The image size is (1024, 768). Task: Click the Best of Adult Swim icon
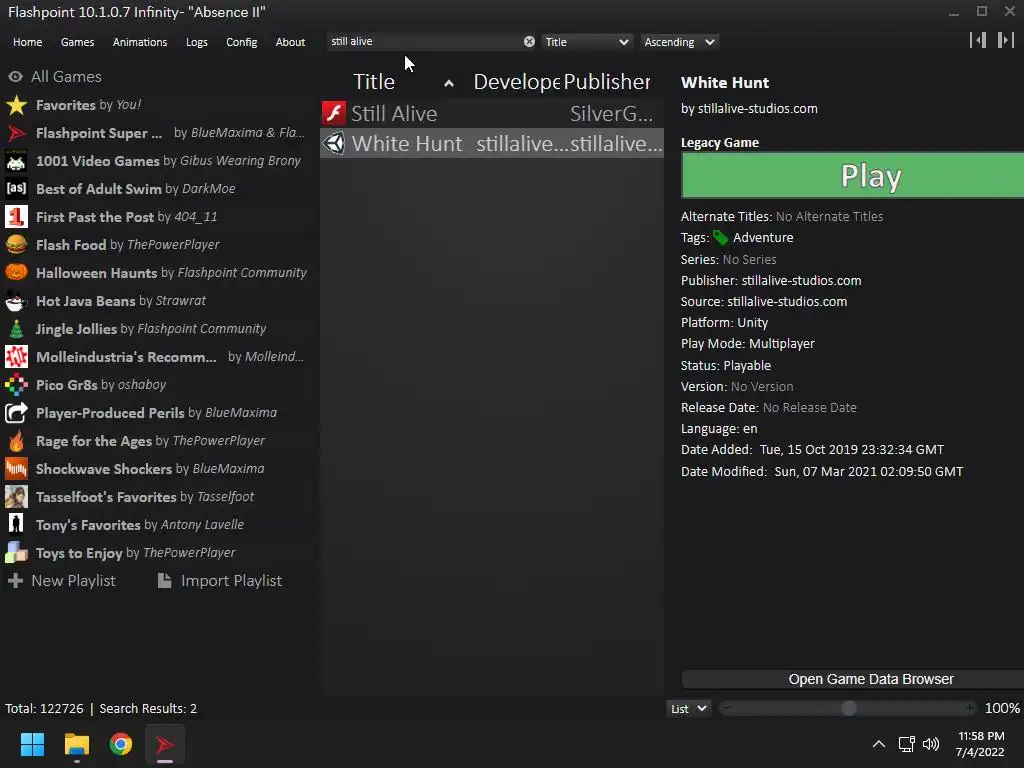click(x=16, y=189)
